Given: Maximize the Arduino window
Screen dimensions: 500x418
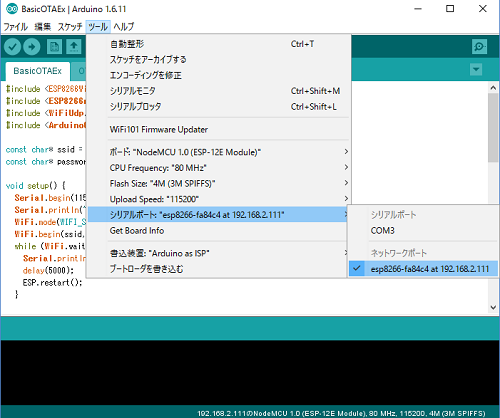Looking at the screenshot, I should 450,9.
